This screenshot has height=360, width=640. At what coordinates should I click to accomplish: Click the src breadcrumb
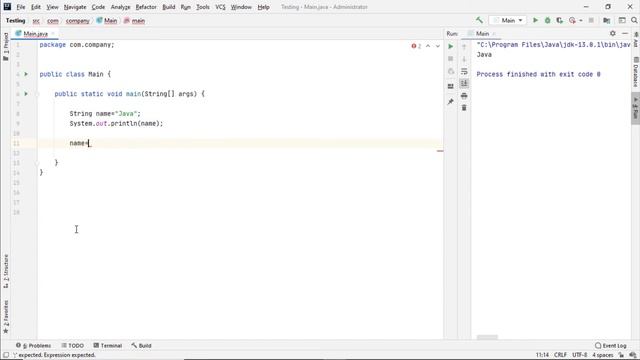point(36,21)
